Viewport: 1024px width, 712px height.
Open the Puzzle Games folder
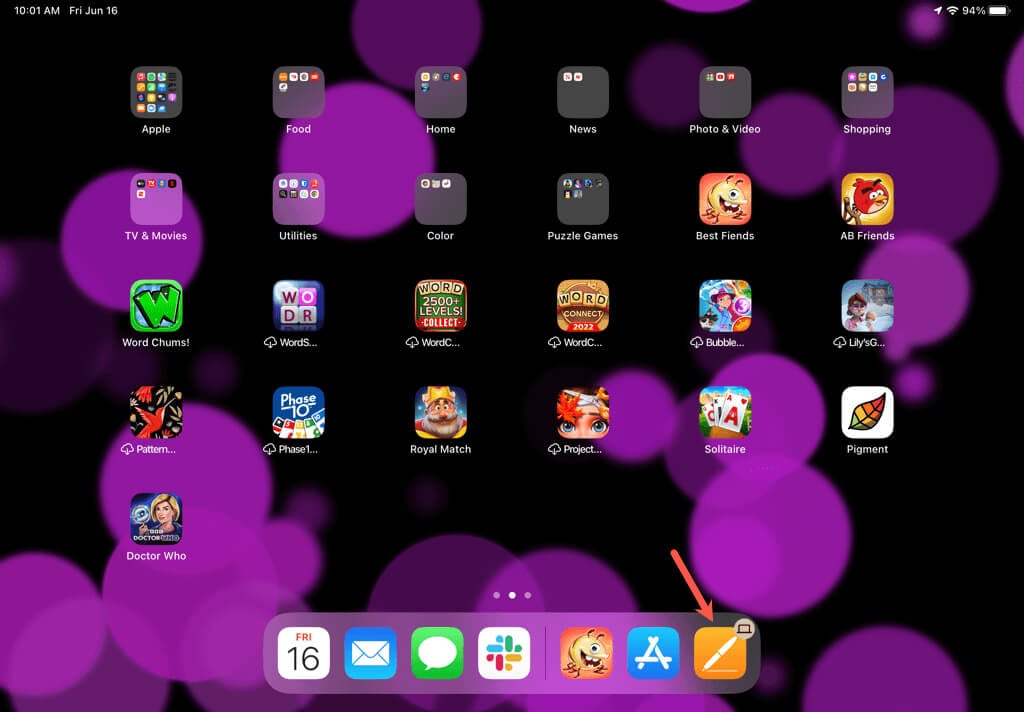click(583, 199)
